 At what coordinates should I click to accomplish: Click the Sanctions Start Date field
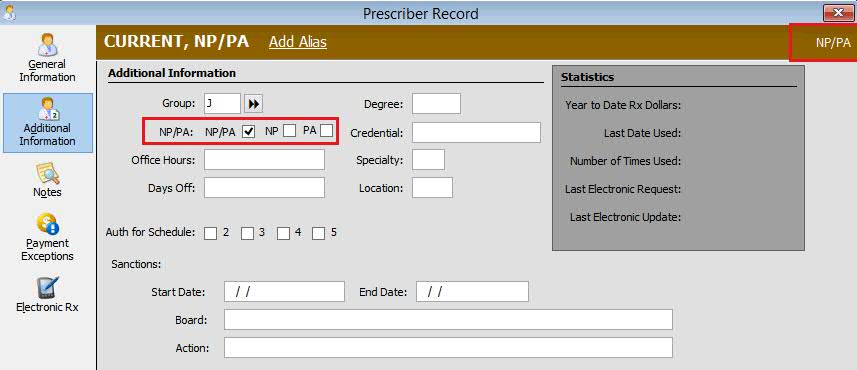point(284,291)
